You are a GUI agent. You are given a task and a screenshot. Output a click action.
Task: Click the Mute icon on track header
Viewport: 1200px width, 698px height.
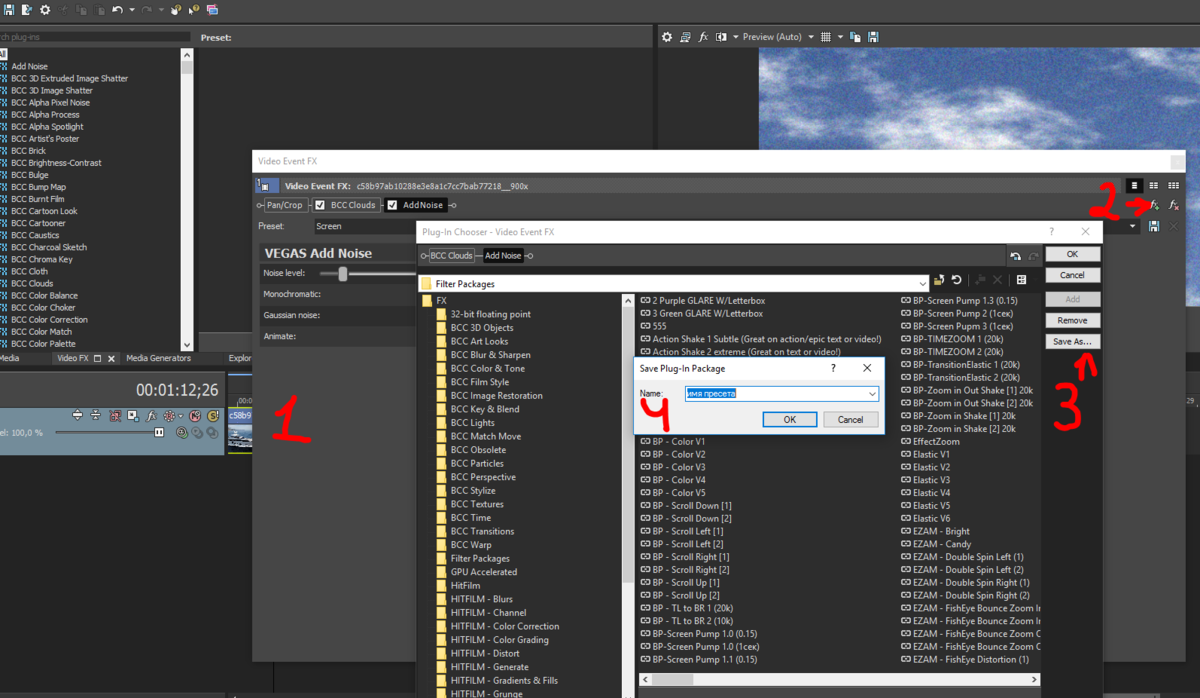[x=195, y=415]
